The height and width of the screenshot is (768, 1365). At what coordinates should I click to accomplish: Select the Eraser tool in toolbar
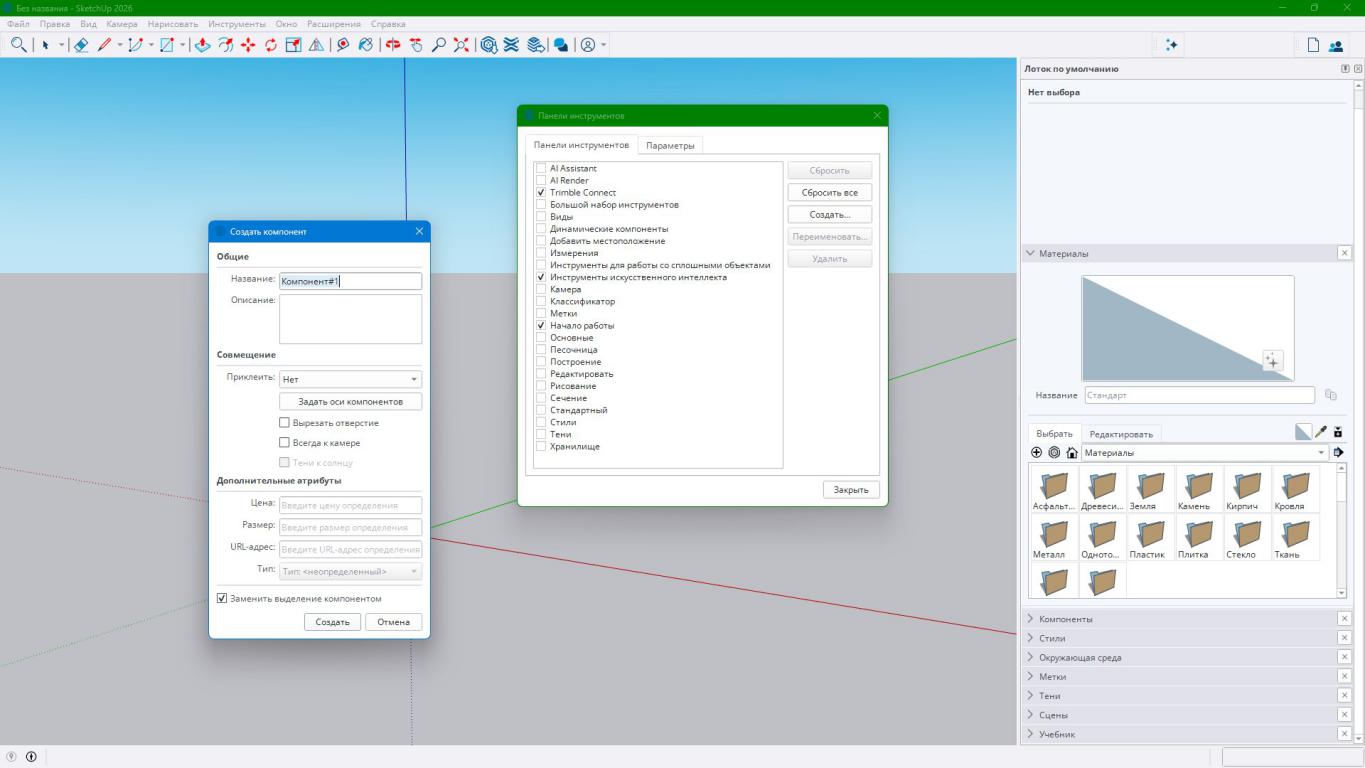[82, 45]
